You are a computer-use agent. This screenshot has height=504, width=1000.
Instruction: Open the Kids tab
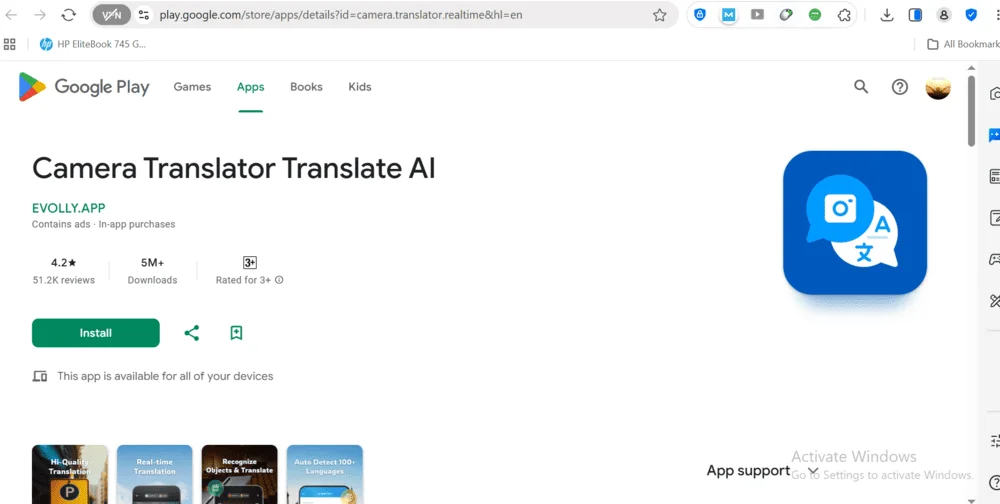pos(360,87)
